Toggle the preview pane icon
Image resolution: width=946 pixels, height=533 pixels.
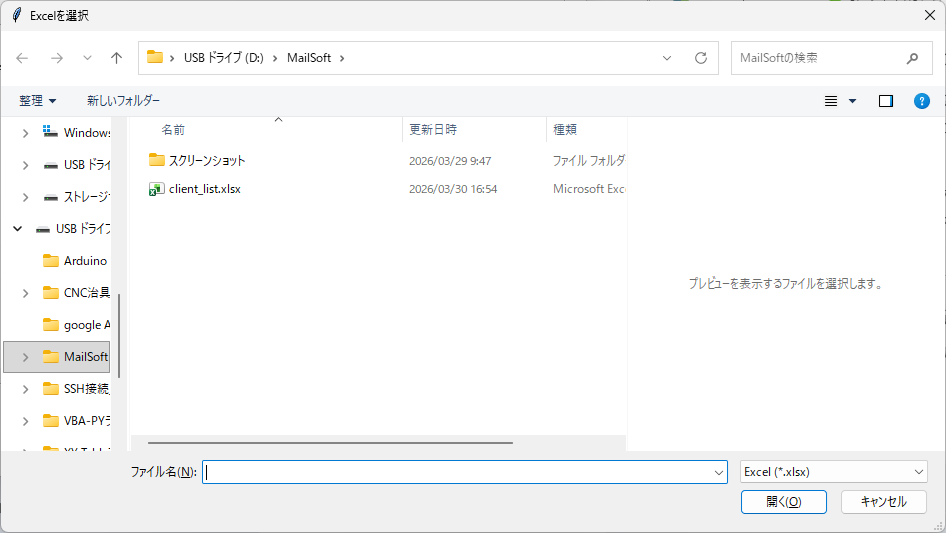tap(885, 101)
